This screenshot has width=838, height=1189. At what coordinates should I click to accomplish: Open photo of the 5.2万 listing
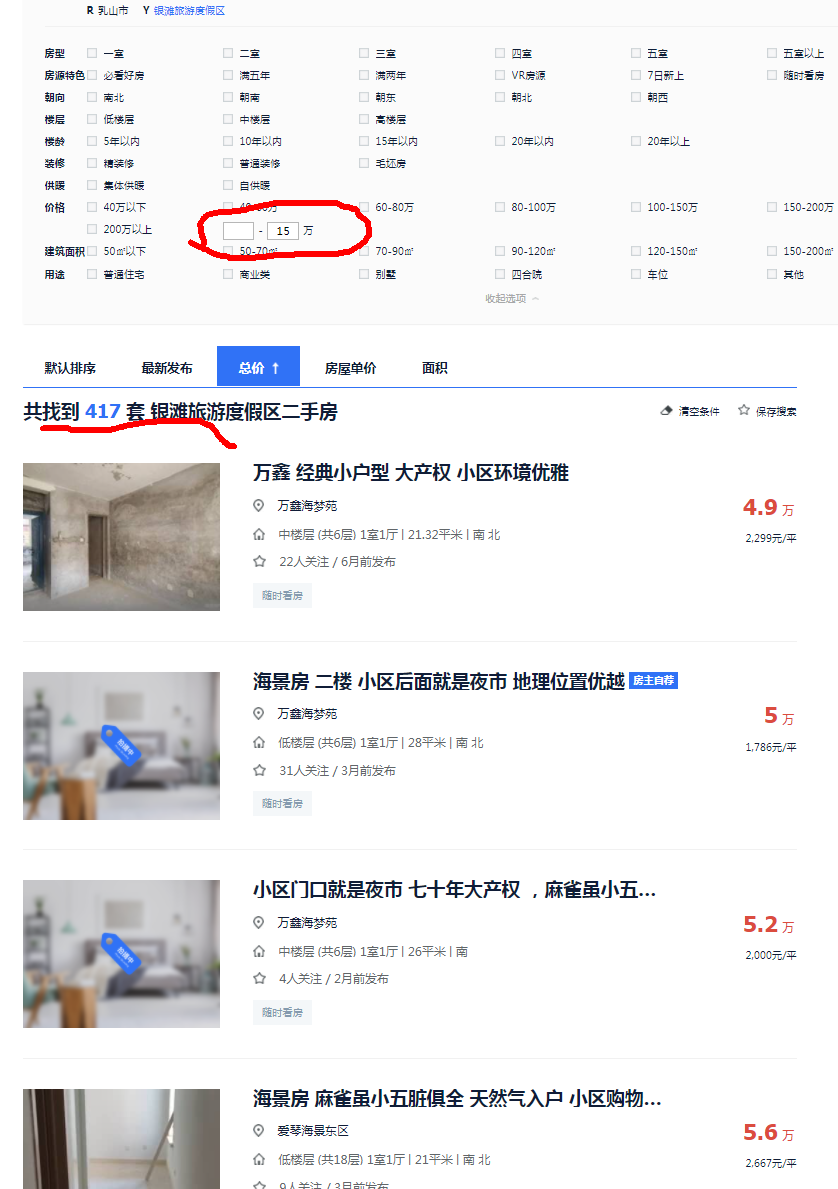pyautogui.click(x=121, y=954)
